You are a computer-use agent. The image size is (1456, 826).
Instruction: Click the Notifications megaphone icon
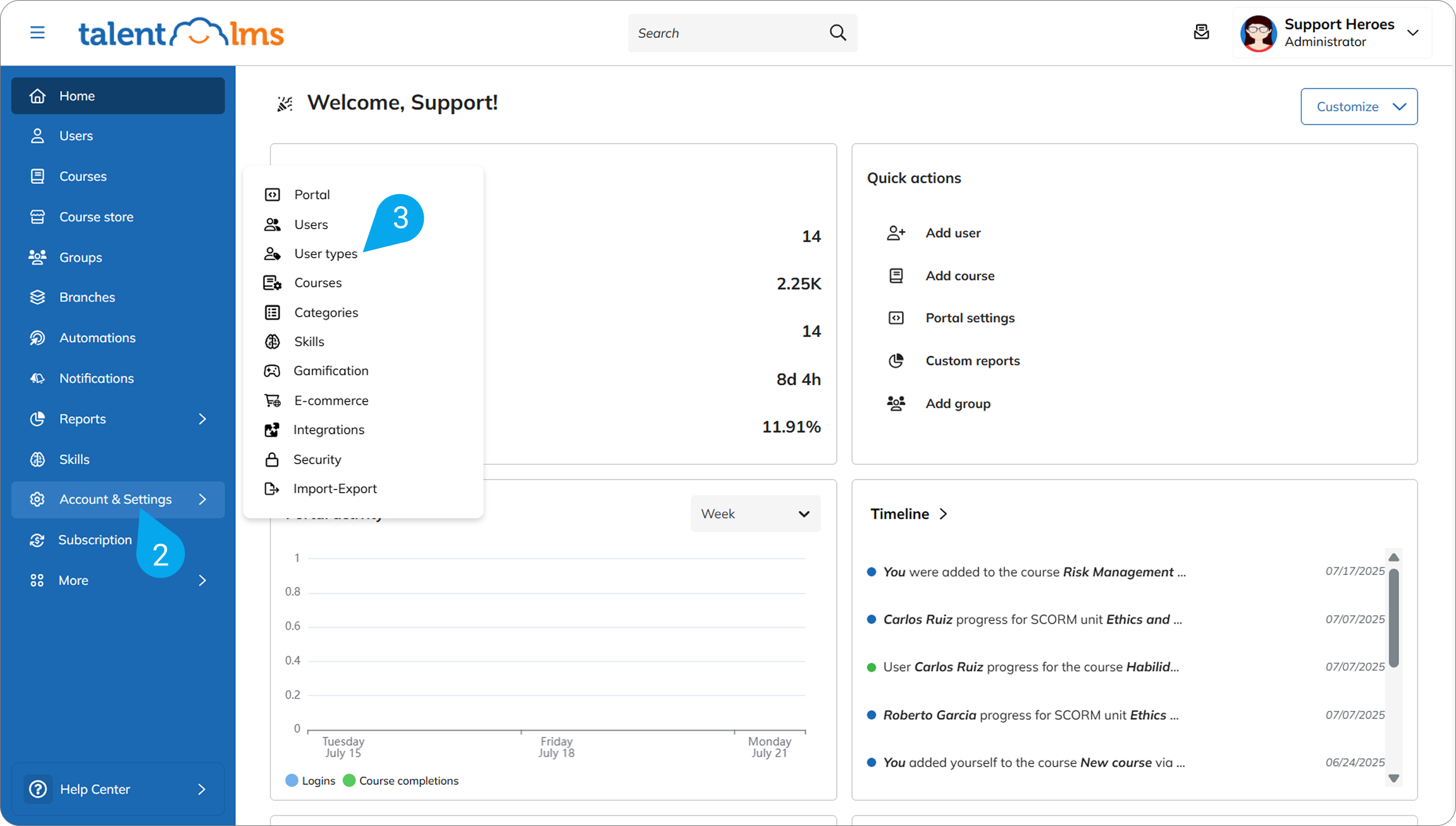coord(37,378)
